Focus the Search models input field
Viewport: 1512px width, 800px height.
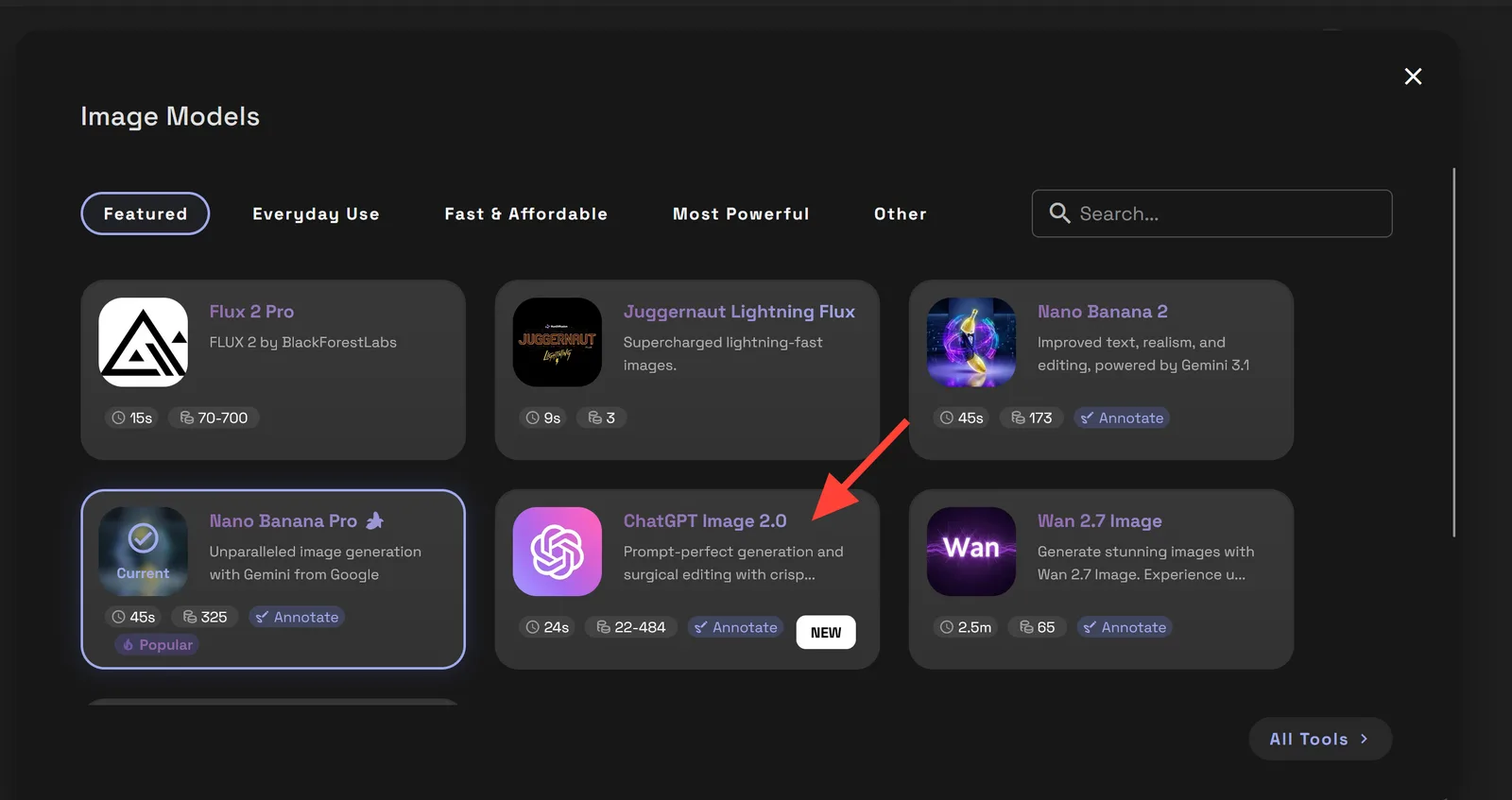point(1211,213)
